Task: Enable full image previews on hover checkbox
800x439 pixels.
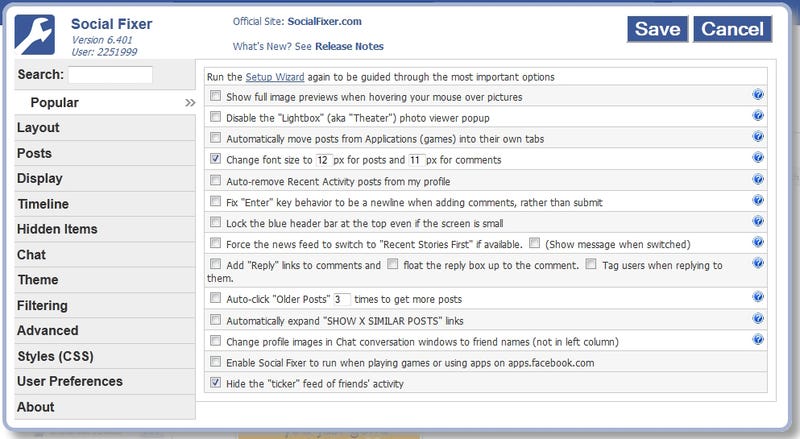Action: (216, 96)
